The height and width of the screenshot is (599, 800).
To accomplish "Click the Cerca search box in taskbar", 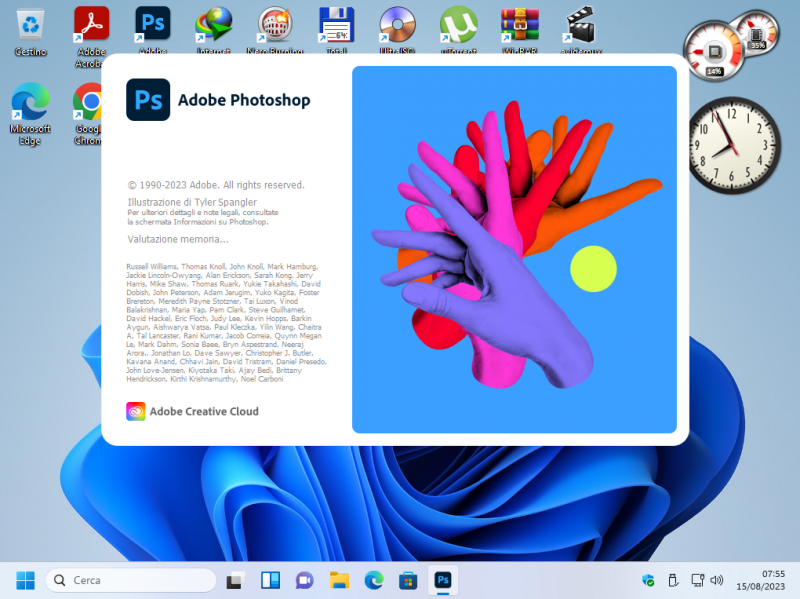I will click(130, 580).
